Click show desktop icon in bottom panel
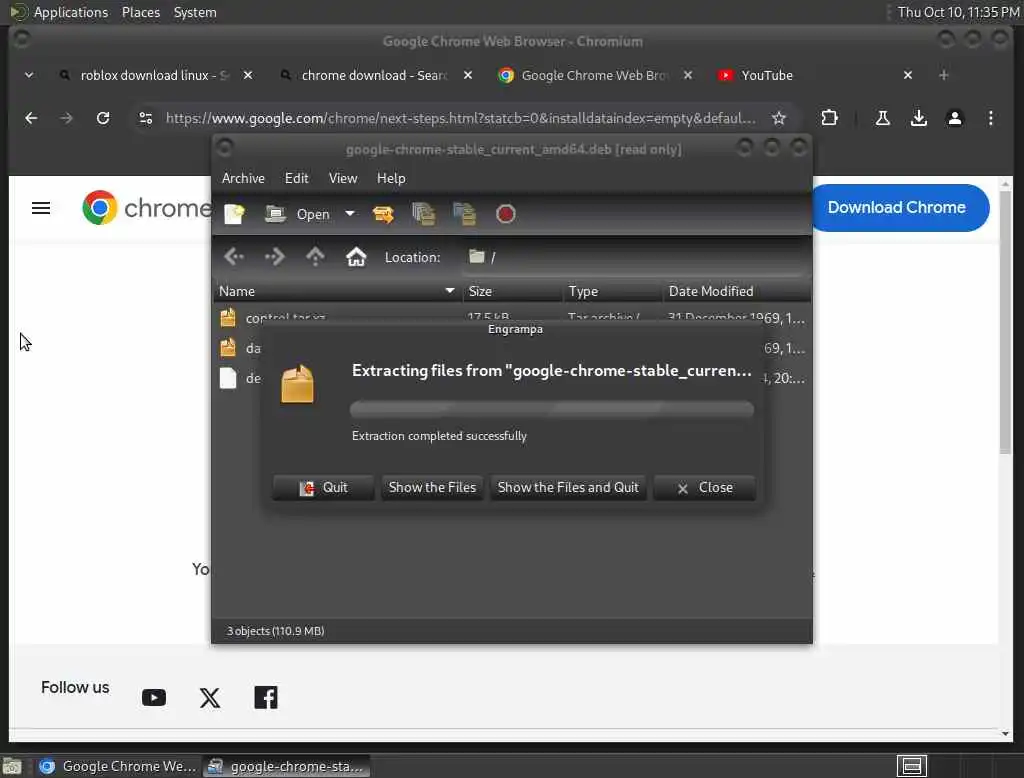The image size is (1024, 778). (x=12, y=767)
